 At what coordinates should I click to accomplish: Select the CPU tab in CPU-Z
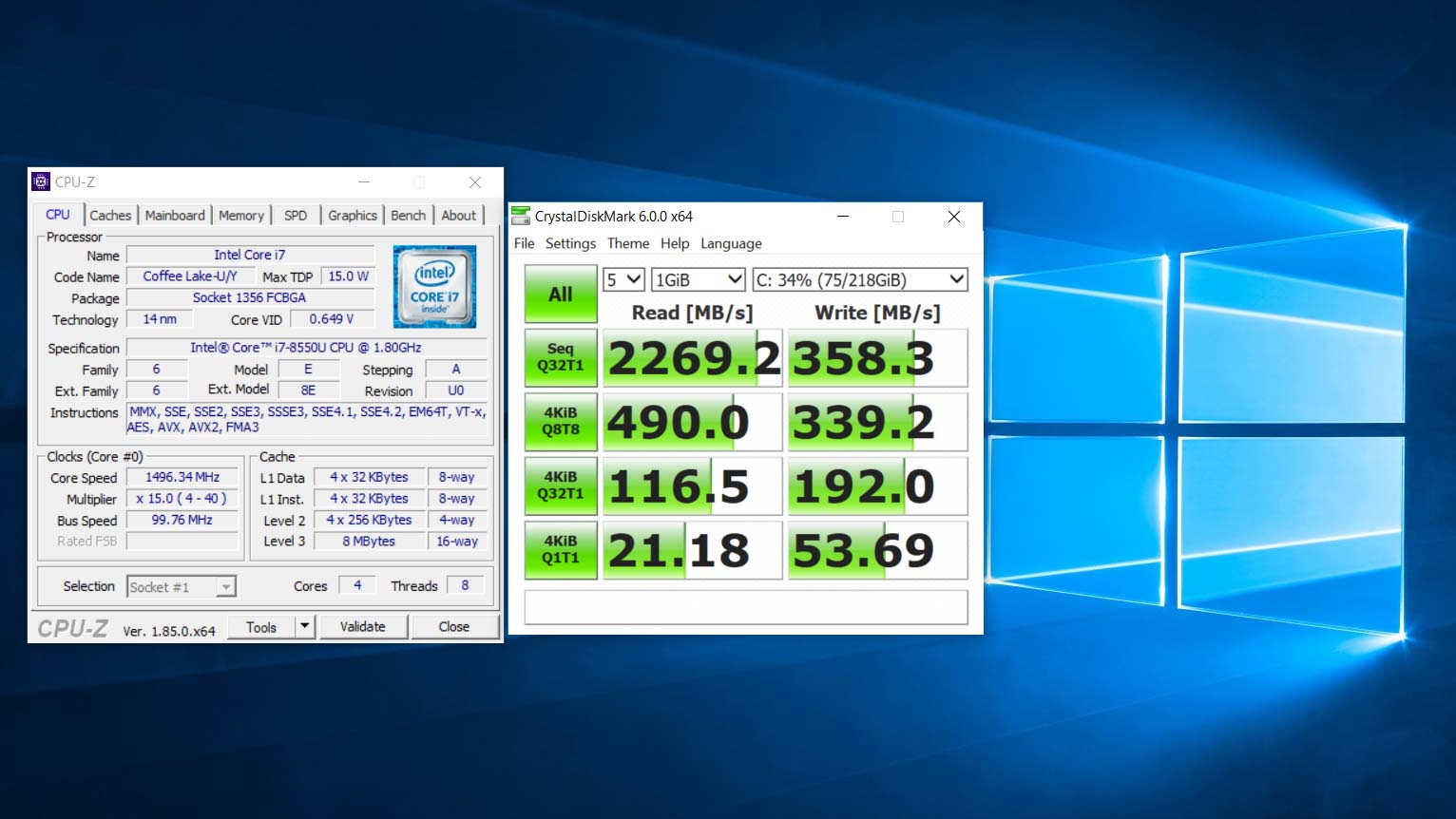[x=58, y=215]
